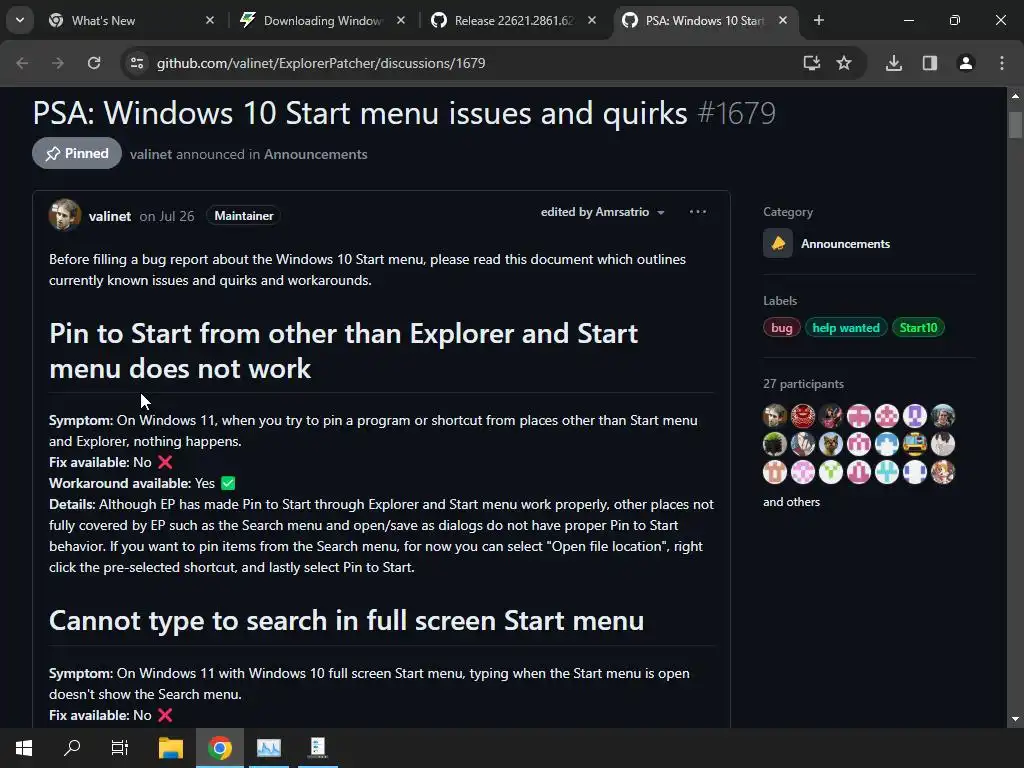Close the Downloading Windows tab
The height and width of the screenshot is (768, 1024).
click(x=401, y=20)
